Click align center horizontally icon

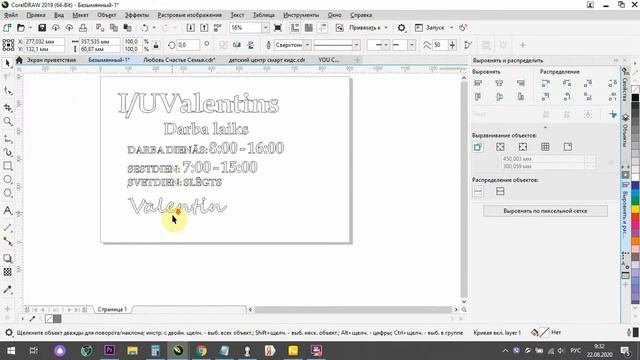(x=499, y=83)
